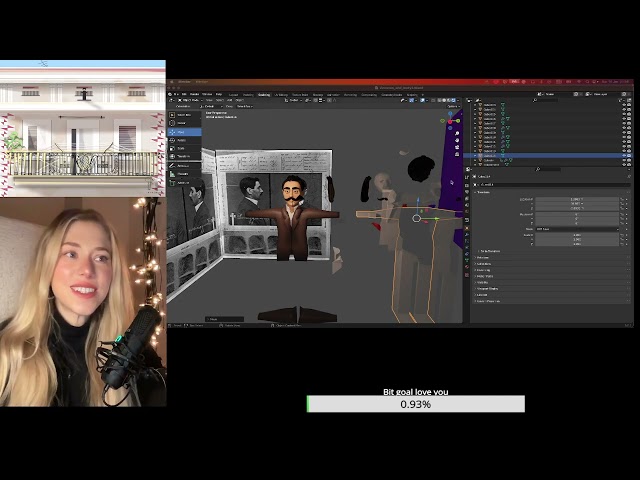Select the Measure ruler tool
The width and height of the screenshot is (640, 480).
point(184,174)
